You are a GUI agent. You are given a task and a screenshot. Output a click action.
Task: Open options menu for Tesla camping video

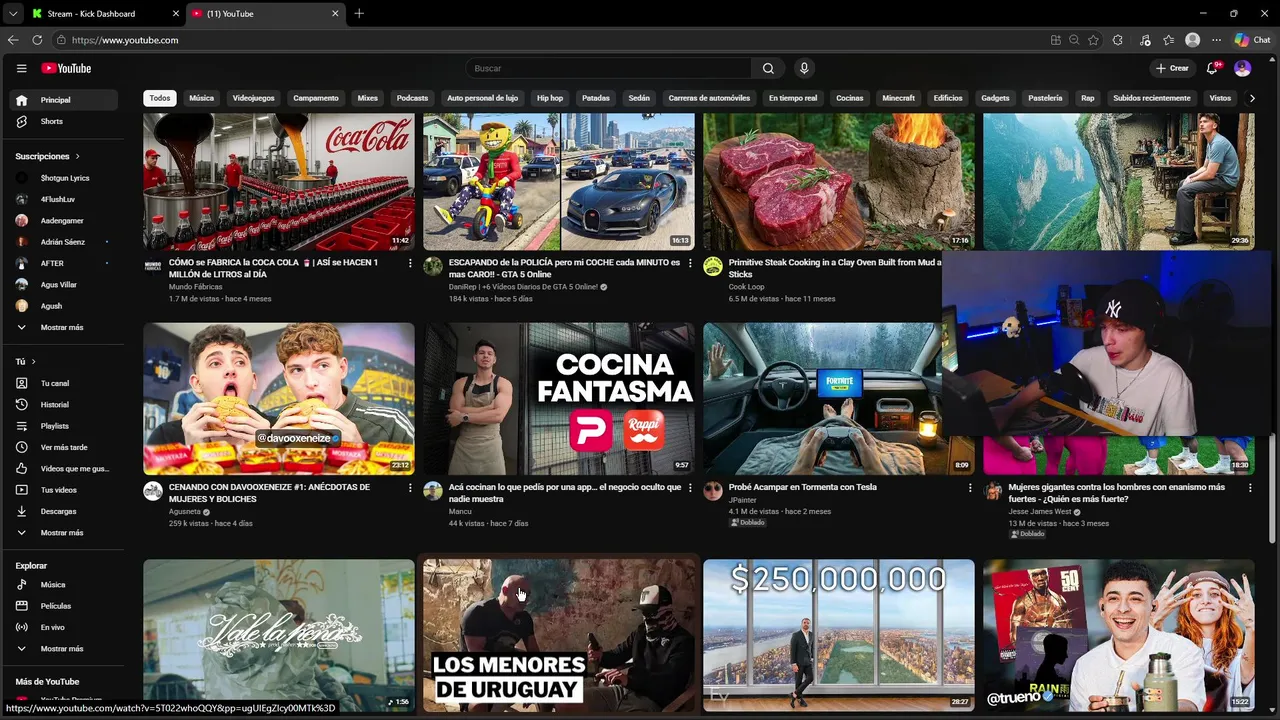(x=970, y=488)
